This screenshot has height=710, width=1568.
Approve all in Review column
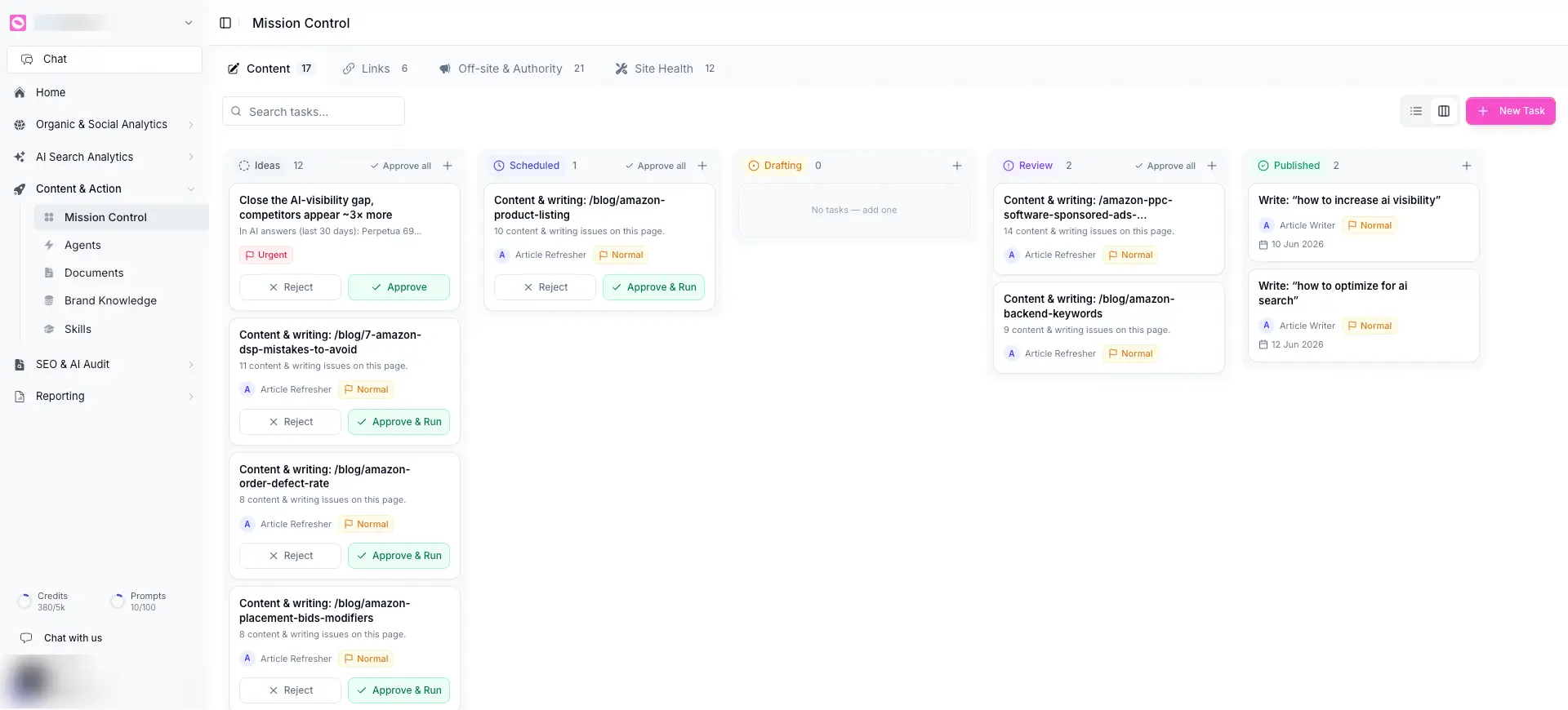pyautogui.click(x=1165, y=166)
